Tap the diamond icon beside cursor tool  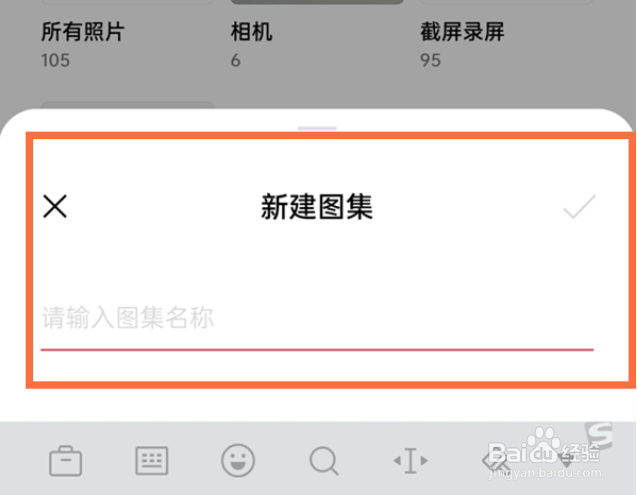click(x=496, y=462)
